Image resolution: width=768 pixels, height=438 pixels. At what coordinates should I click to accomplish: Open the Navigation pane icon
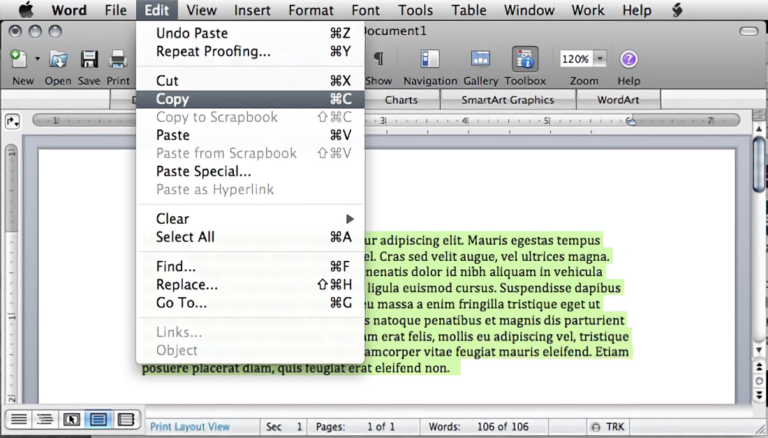click(x=430, y=59)
